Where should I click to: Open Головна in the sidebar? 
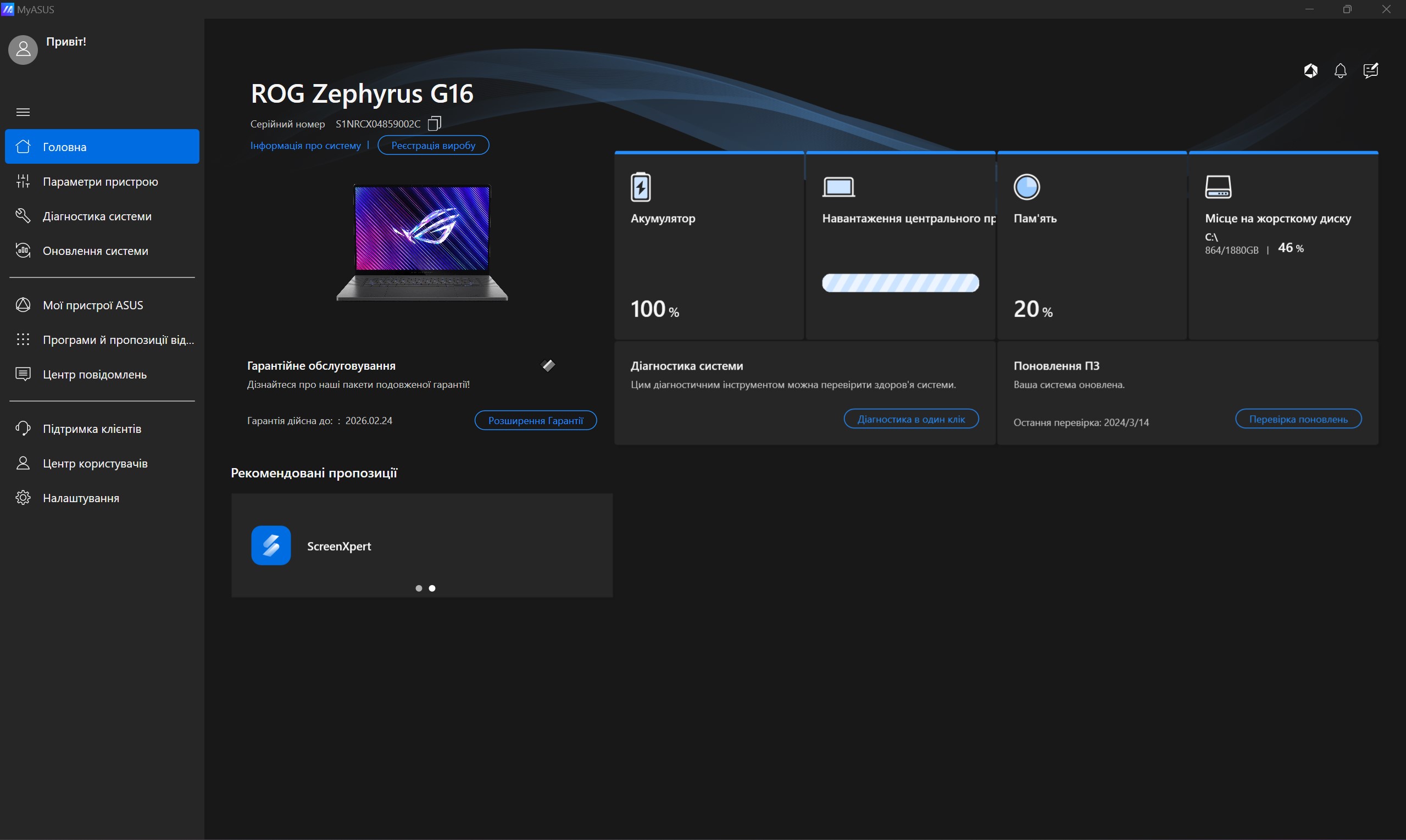coord(102,147)
